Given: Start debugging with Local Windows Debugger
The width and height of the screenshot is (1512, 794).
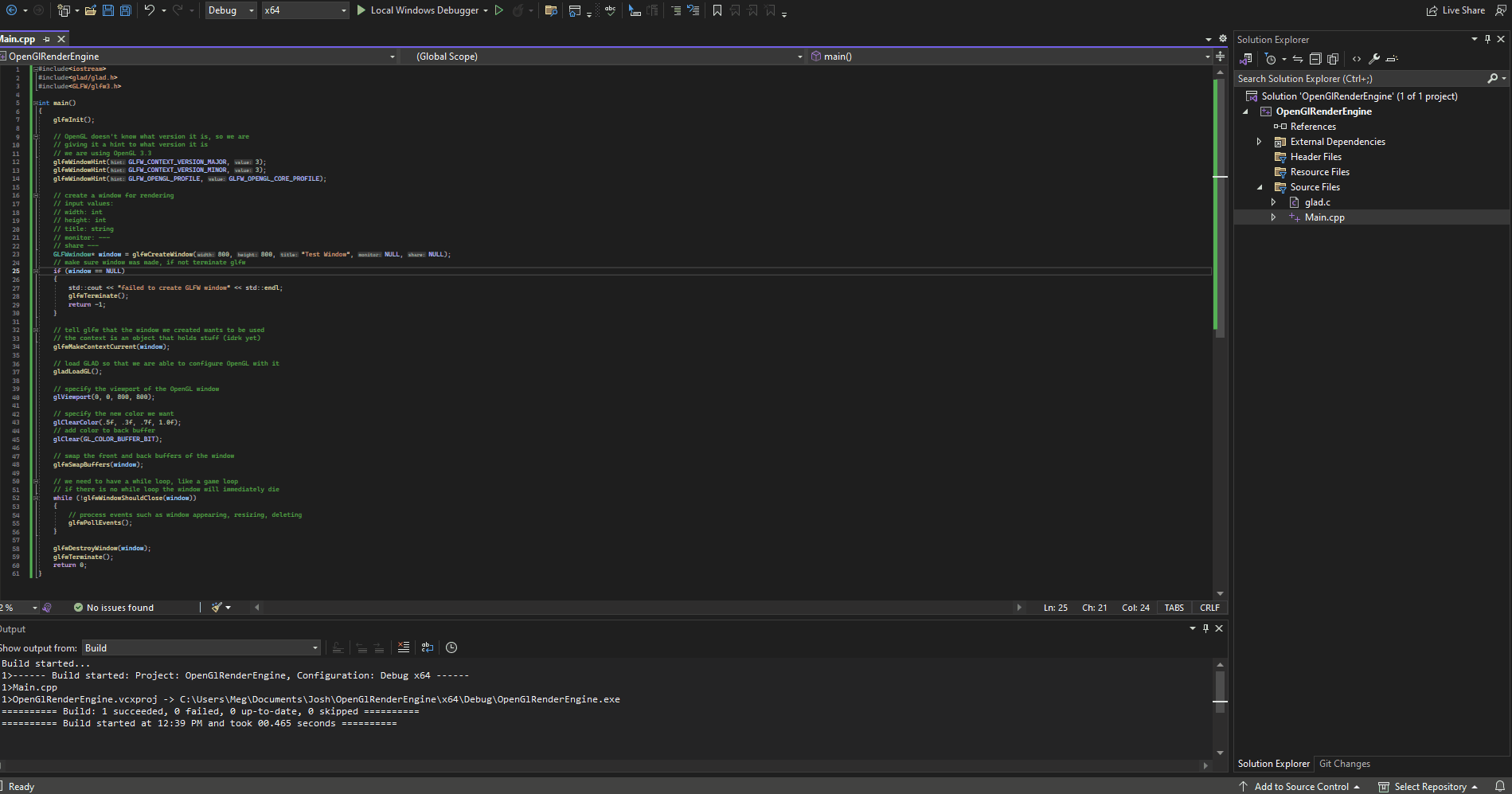Looking at the screenshot, I should point(420,10).
